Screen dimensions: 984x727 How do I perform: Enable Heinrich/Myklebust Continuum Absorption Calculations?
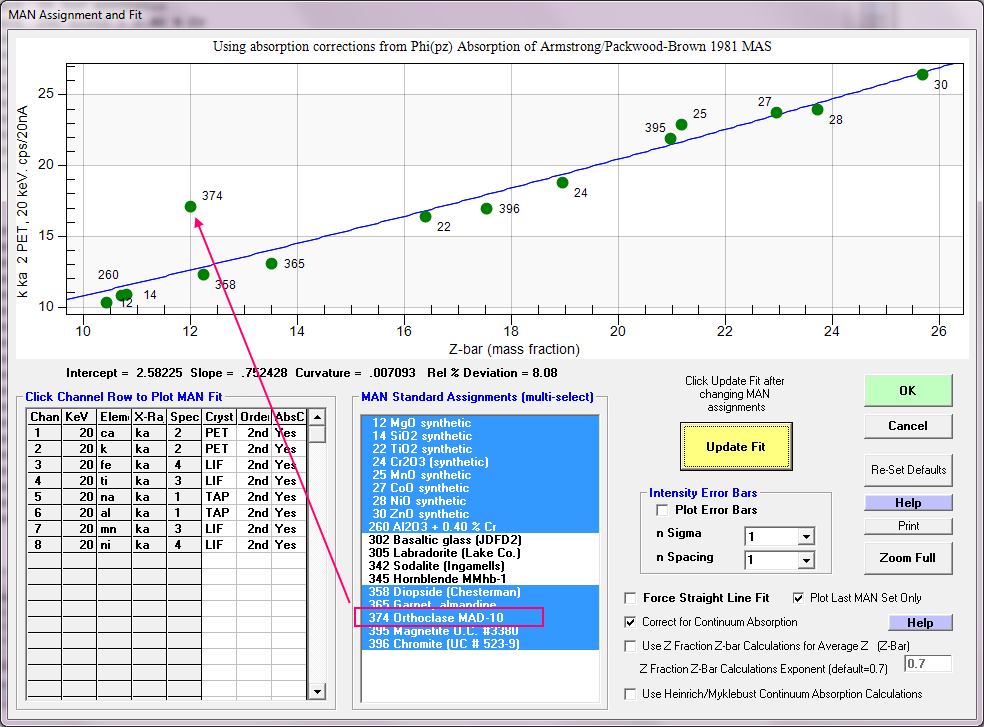(631, 694)
